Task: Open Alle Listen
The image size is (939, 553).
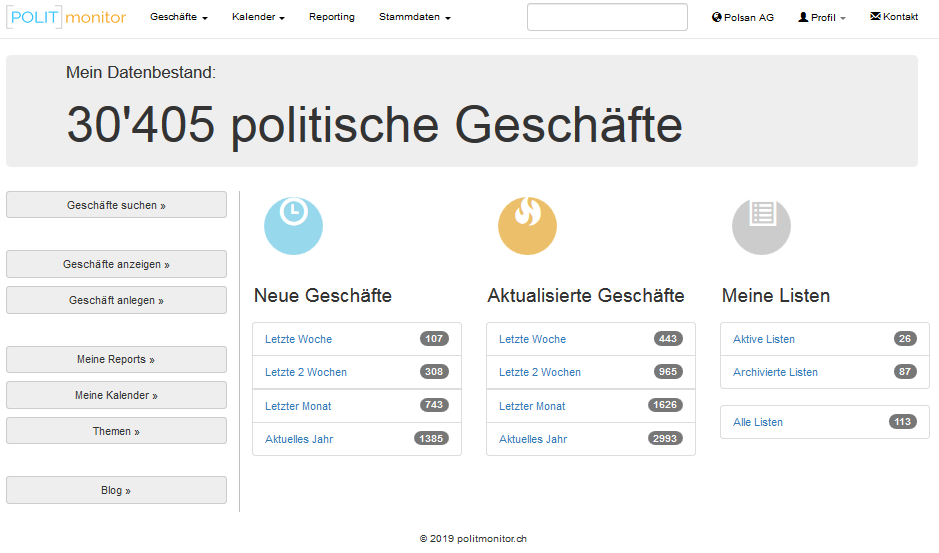Action: pos(825,422)
